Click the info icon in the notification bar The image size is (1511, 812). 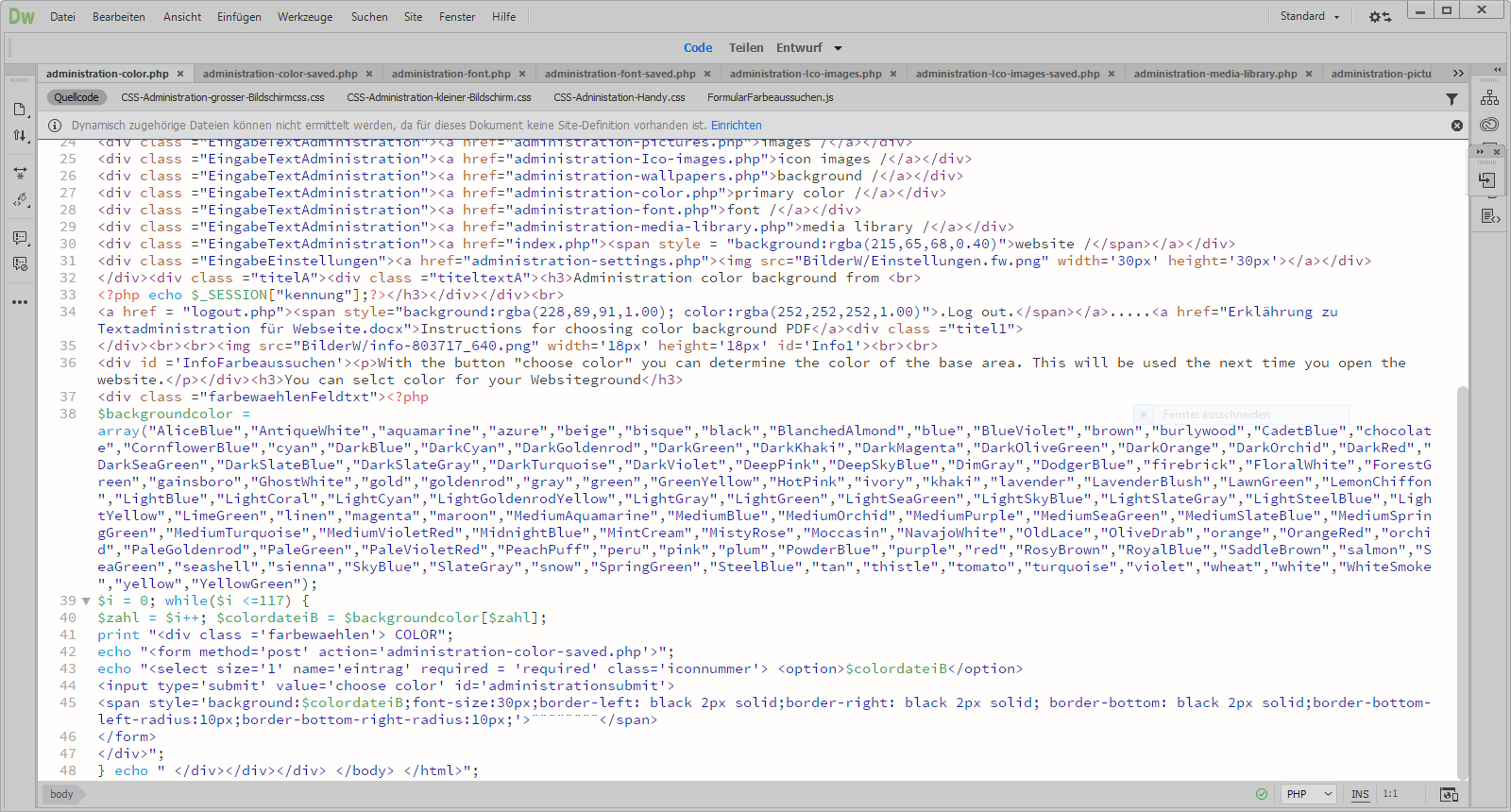55,126
